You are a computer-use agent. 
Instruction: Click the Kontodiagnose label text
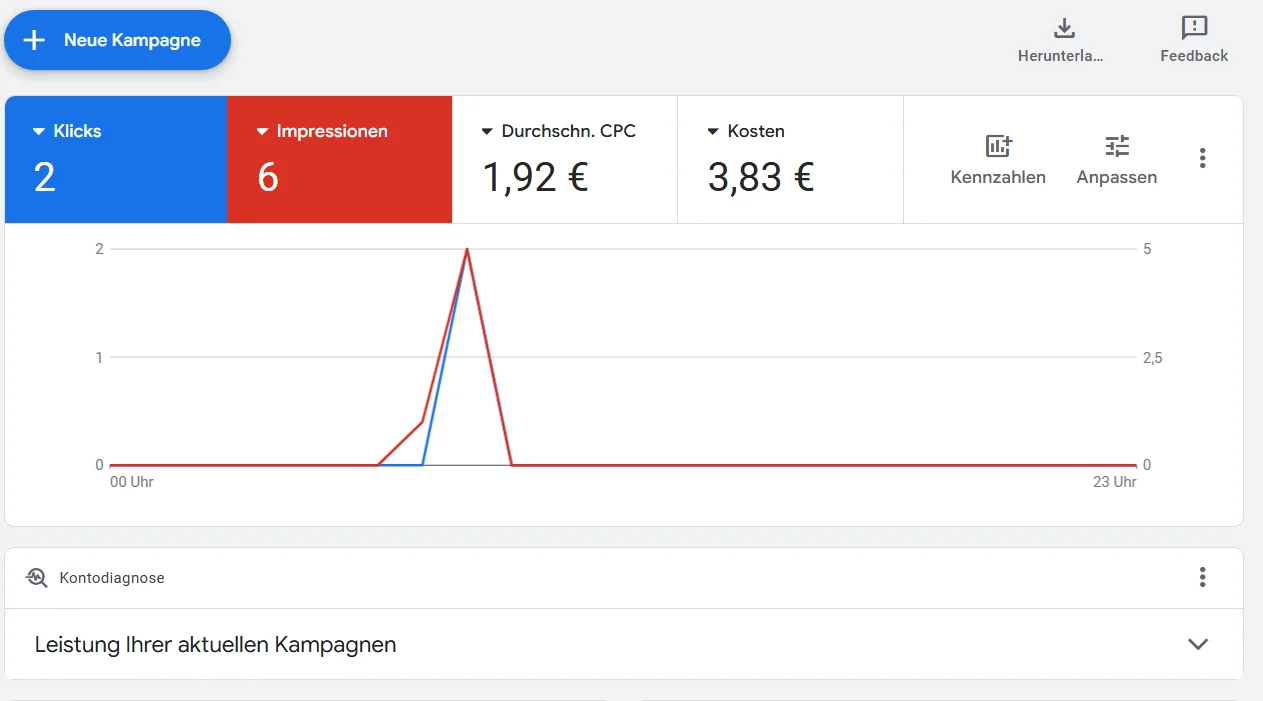tap(112, 578)
